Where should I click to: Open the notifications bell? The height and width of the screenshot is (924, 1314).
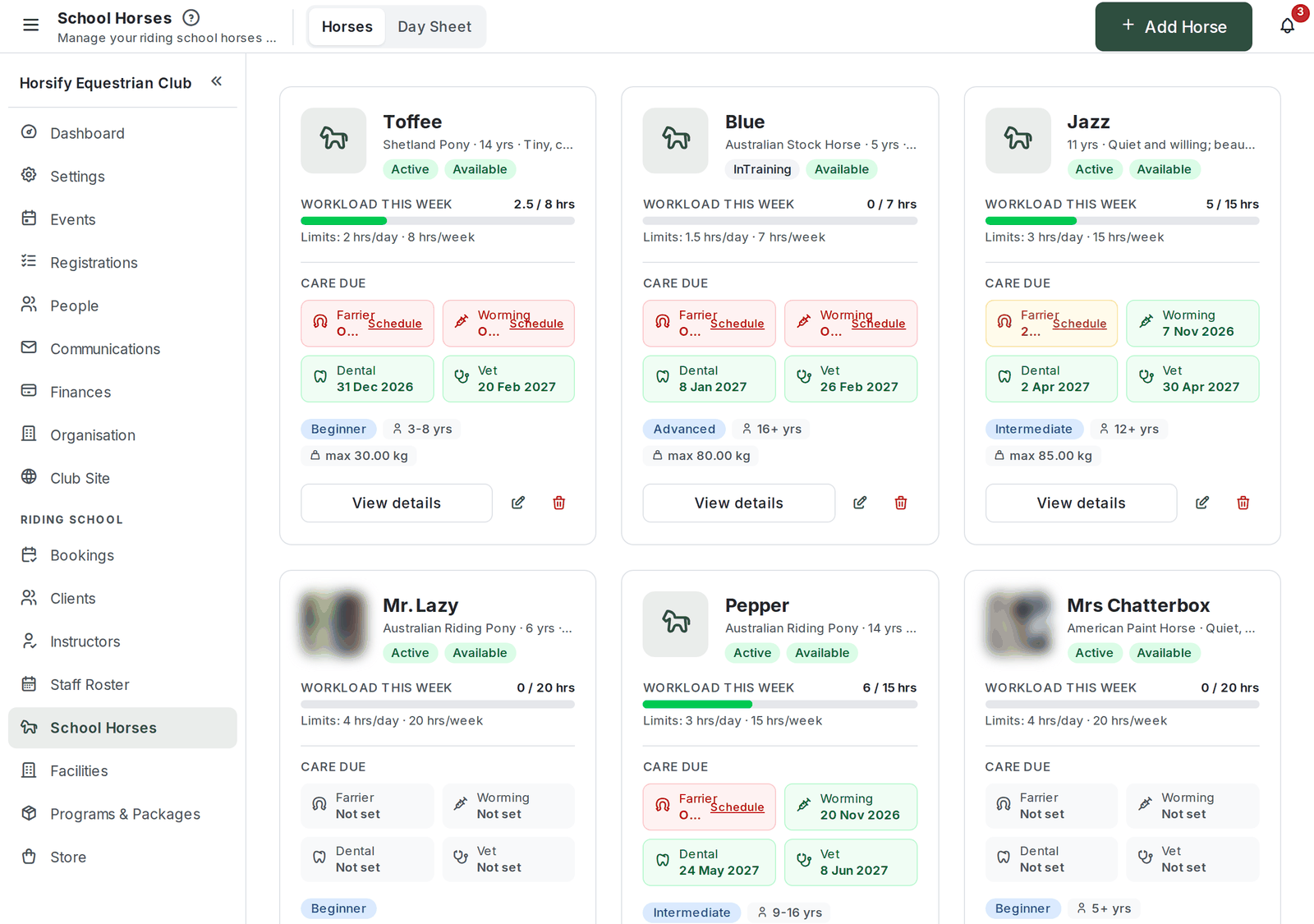tap(1287, 26)
